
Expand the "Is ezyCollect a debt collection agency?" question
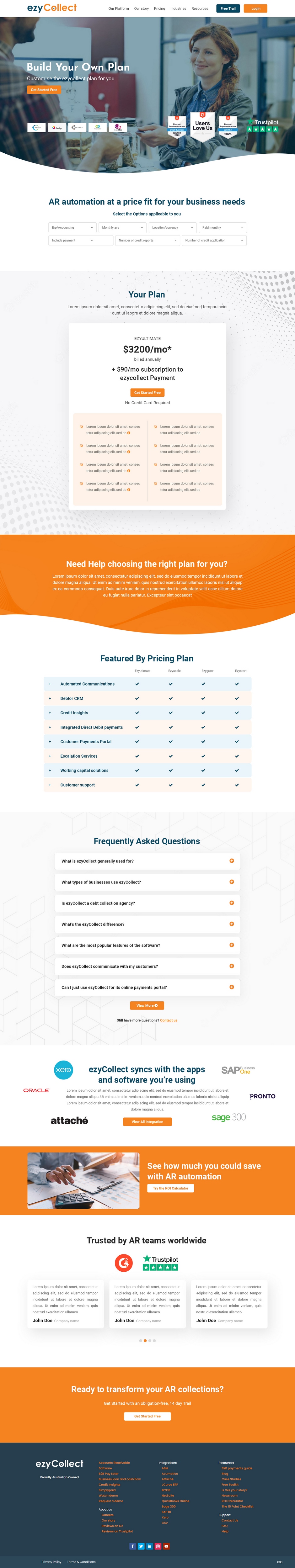(232, 903)
